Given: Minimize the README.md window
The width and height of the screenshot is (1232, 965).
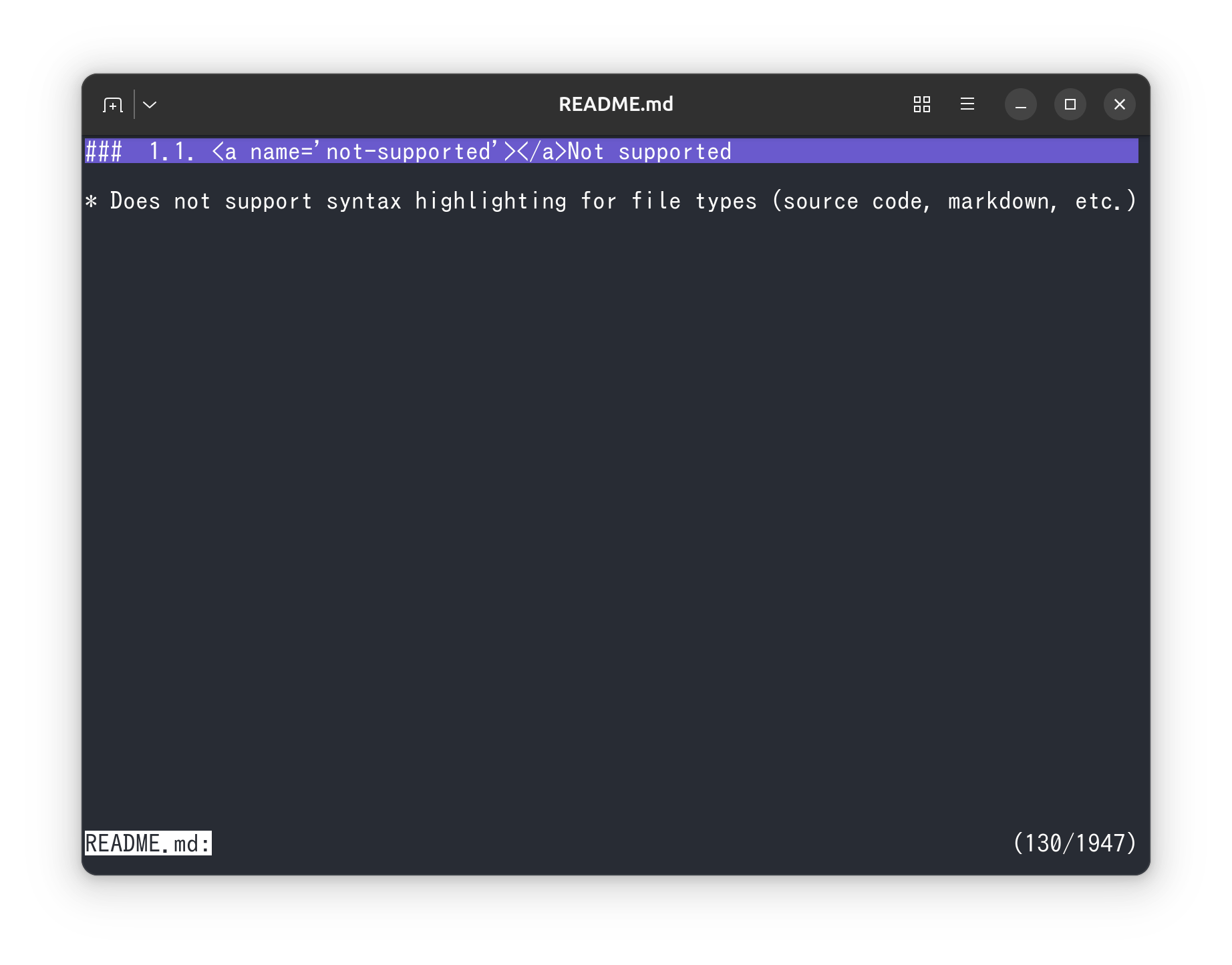Looking at the screenshot, I should coord(1020,105).
